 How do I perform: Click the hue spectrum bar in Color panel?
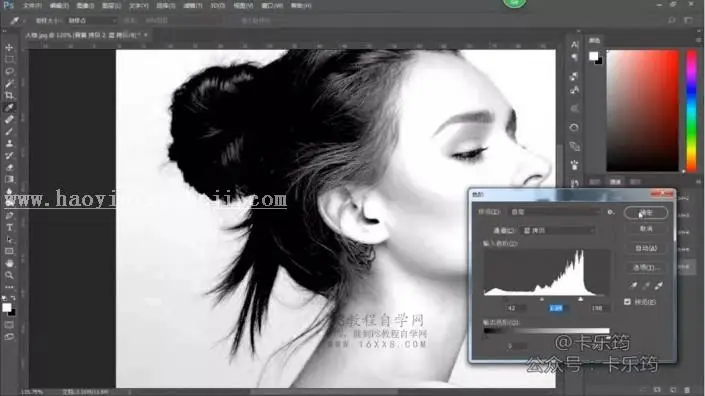pyautogui.click(x=692, y=111)
